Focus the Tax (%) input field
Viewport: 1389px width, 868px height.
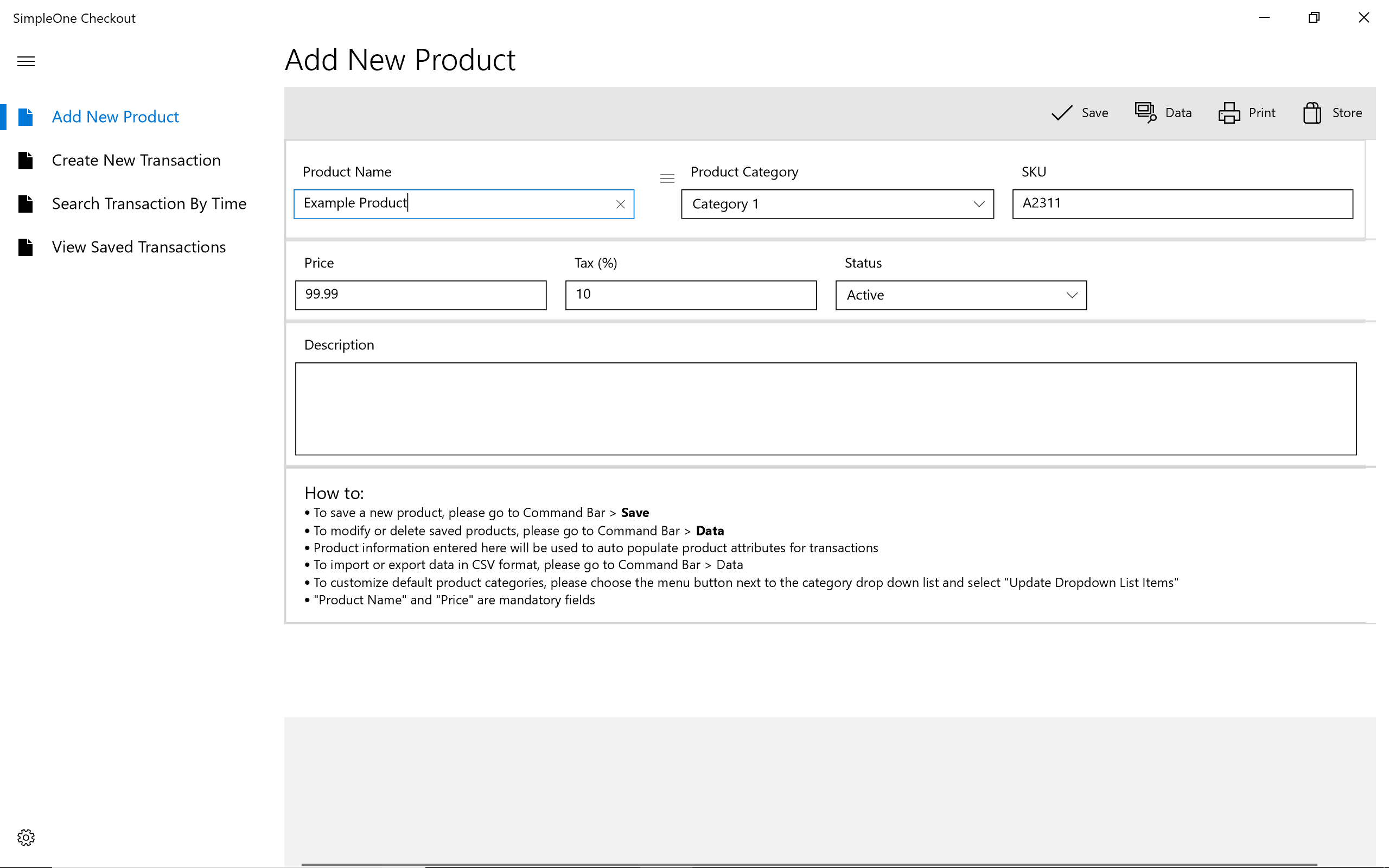click(x=691, y=295)
